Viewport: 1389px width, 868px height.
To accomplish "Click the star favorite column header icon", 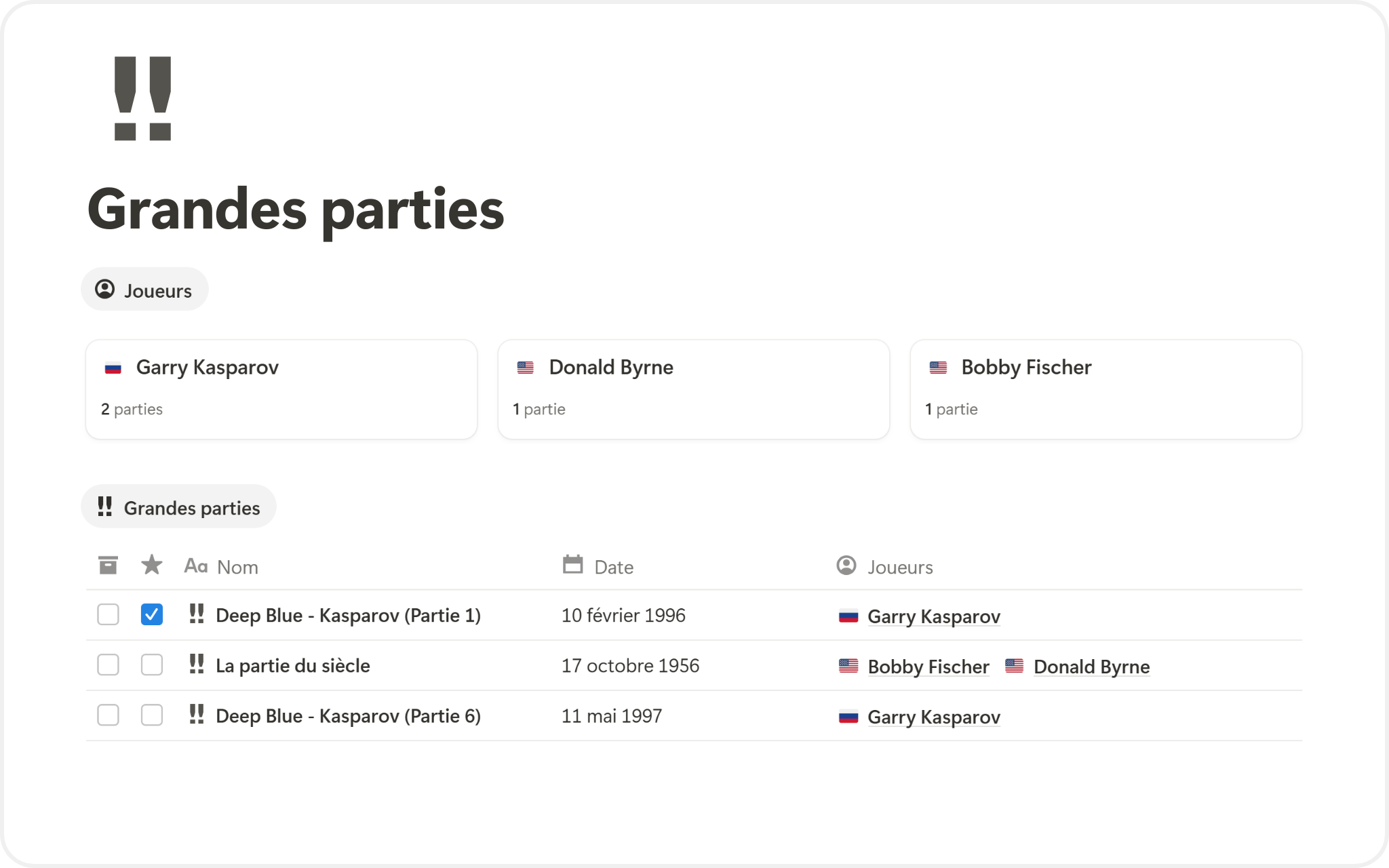I will (x=151, y=565).
